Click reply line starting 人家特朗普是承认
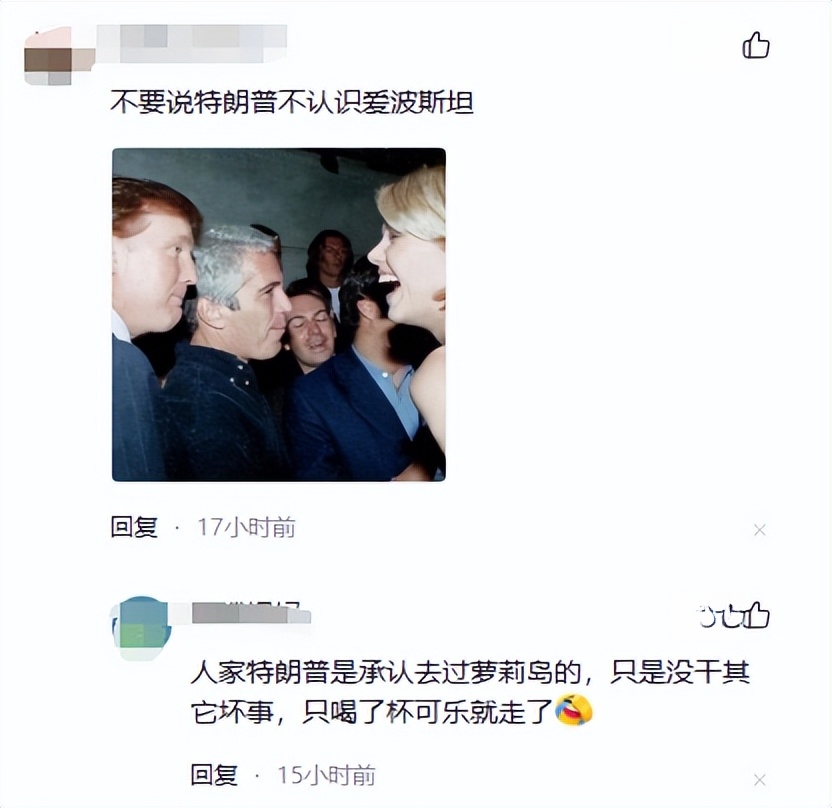 click(x=470, y=672)
